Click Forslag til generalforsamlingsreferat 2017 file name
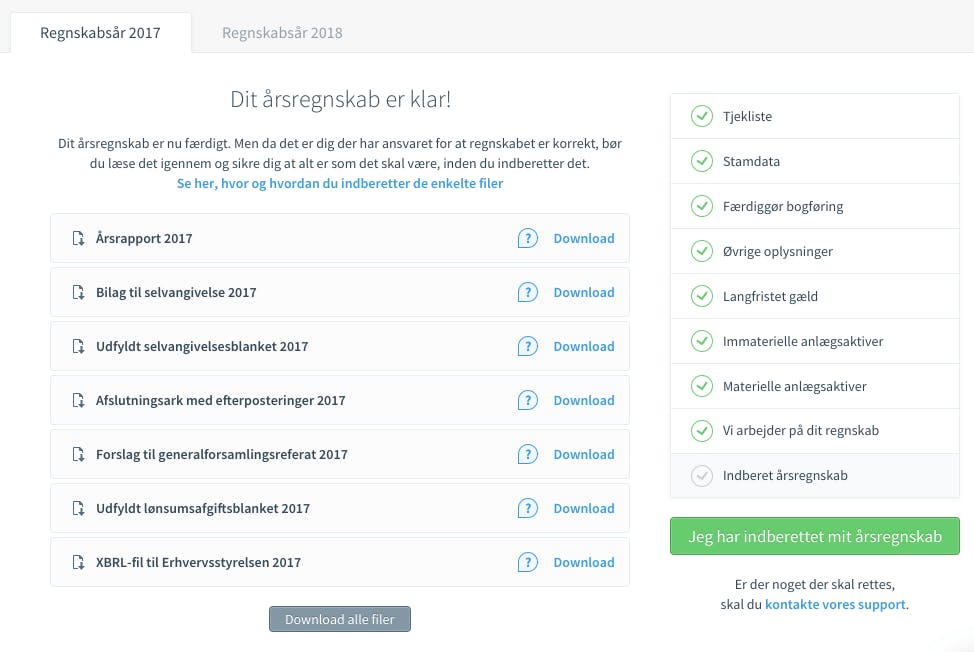The image size is (974, 652). 222,455
